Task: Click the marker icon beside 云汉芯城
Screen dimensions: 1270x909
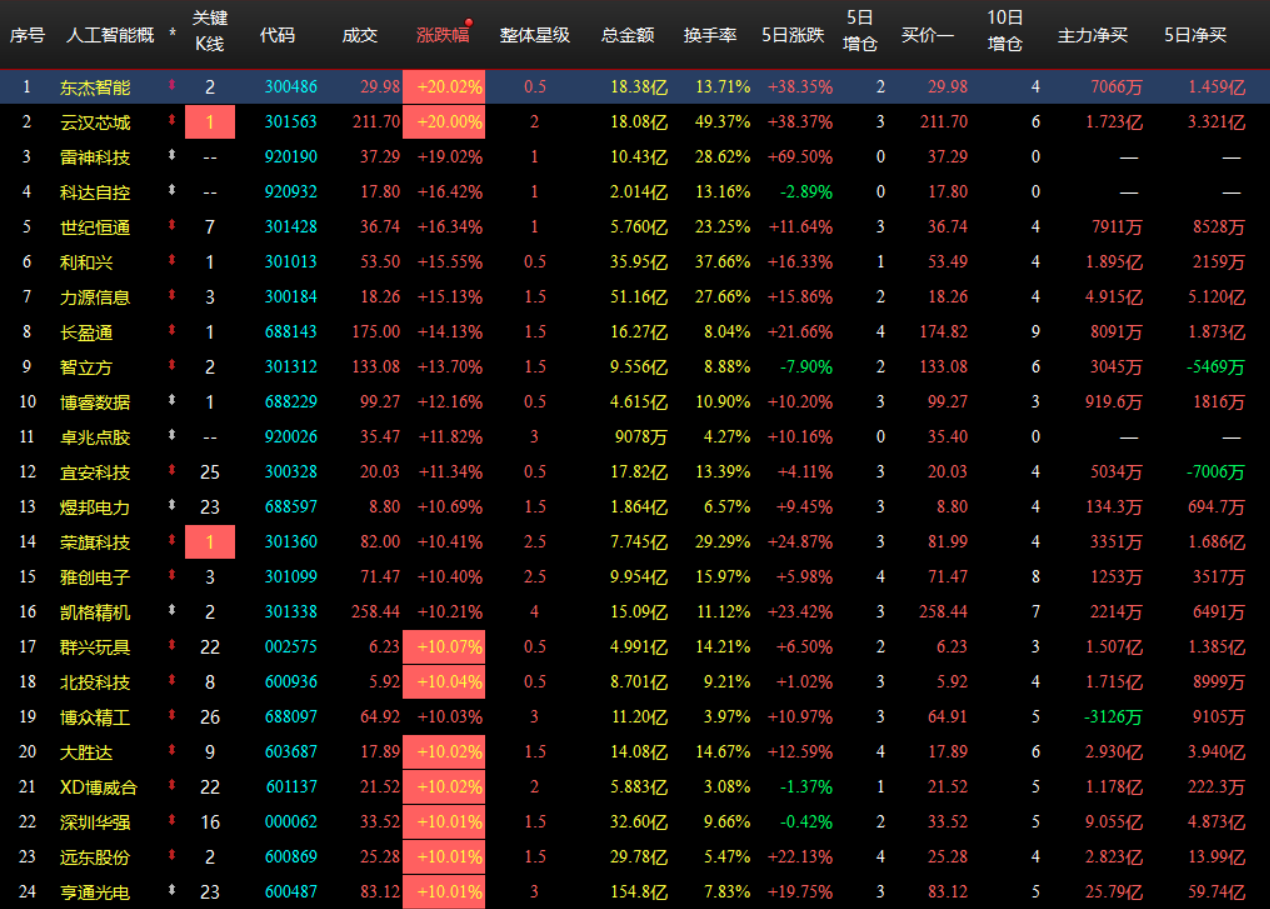Action: [x=172, y=121]
